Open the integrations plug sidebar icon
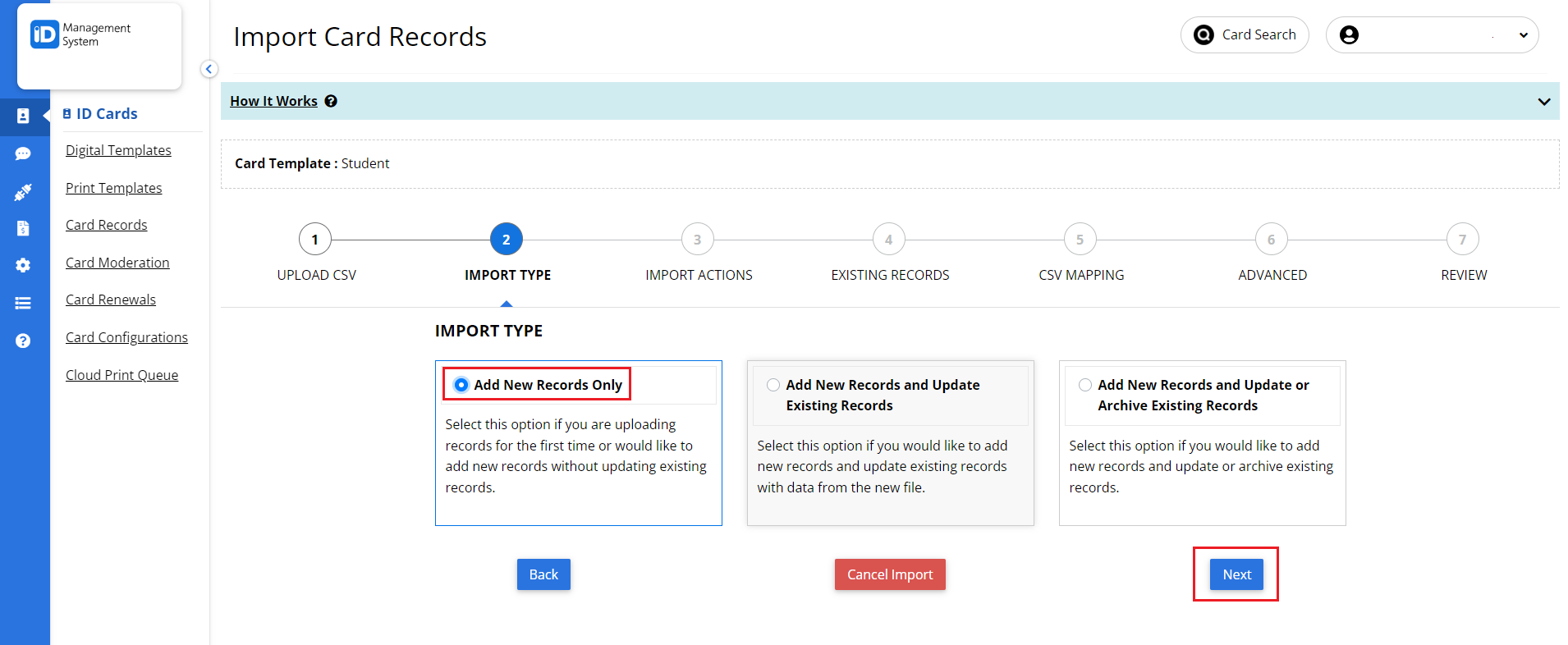This screenshot has width=1568, height=645. click(x=23, y=192)
